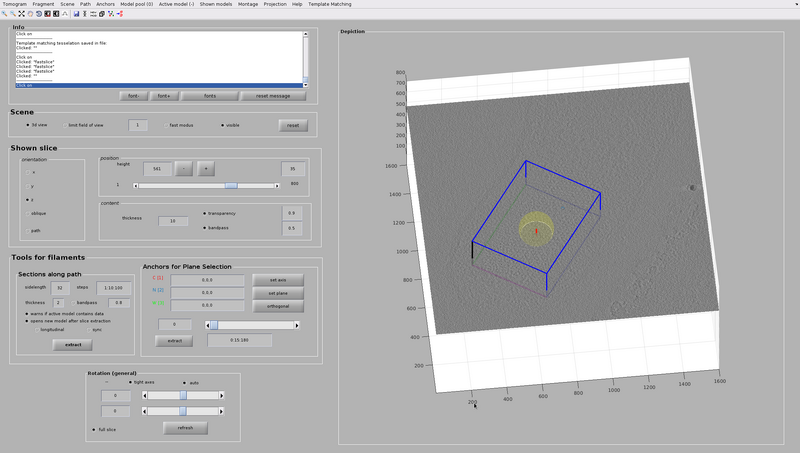Screen dimensions: 800x453
Task: Toggle the limit field of view option
Action: 66,125
